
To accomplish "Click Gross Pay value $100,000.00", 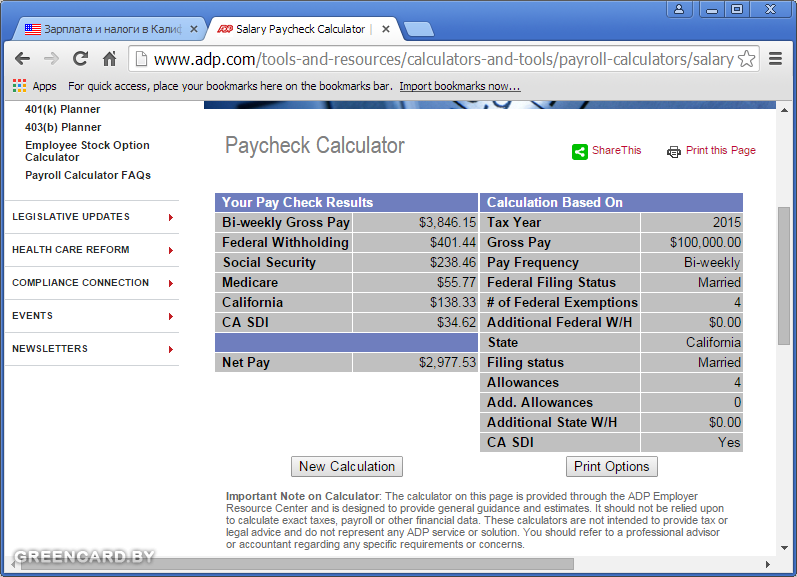I will (x=706, y=242).
